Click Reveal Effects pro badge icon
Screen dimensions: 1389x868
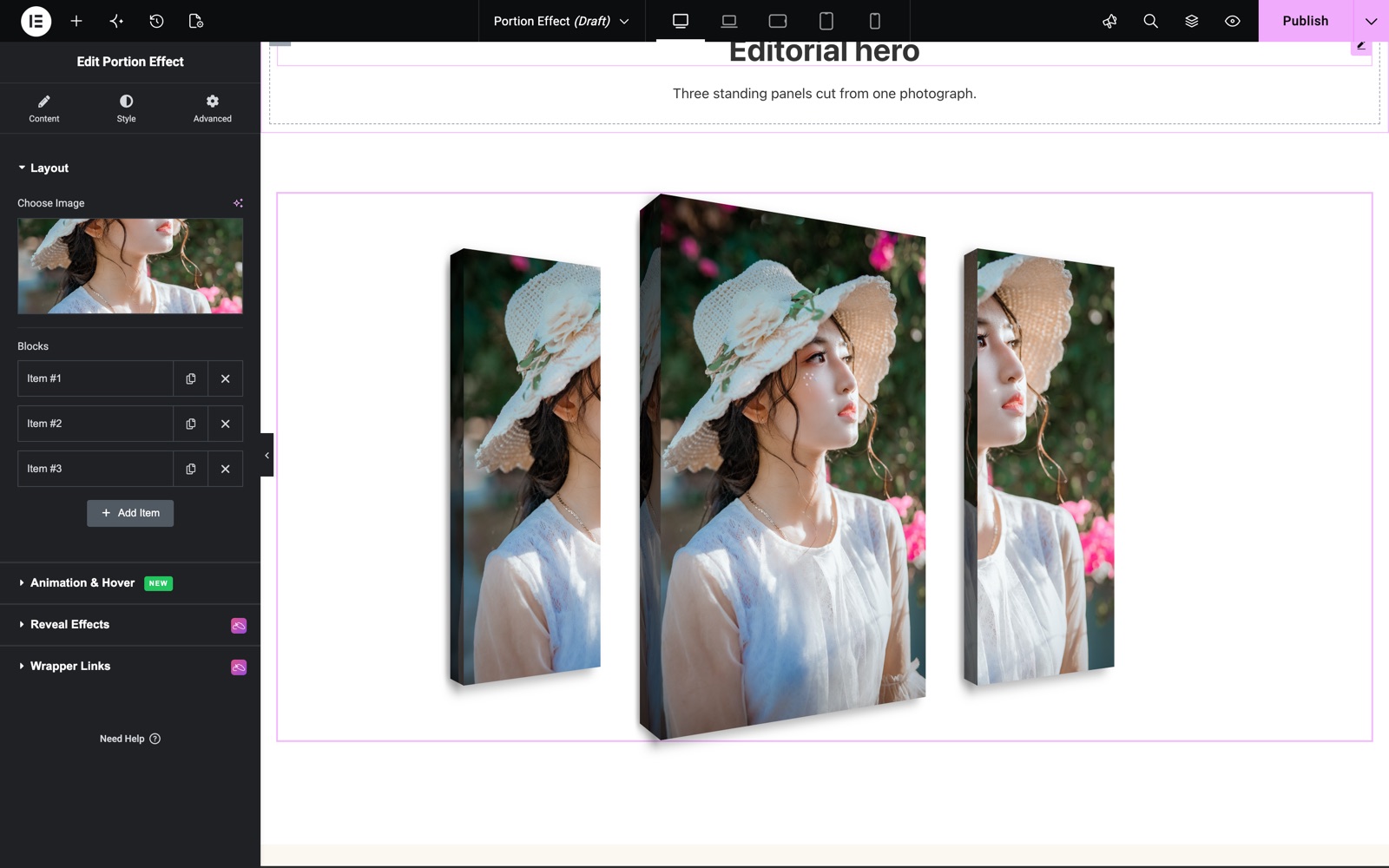click(x=239, y=626)
